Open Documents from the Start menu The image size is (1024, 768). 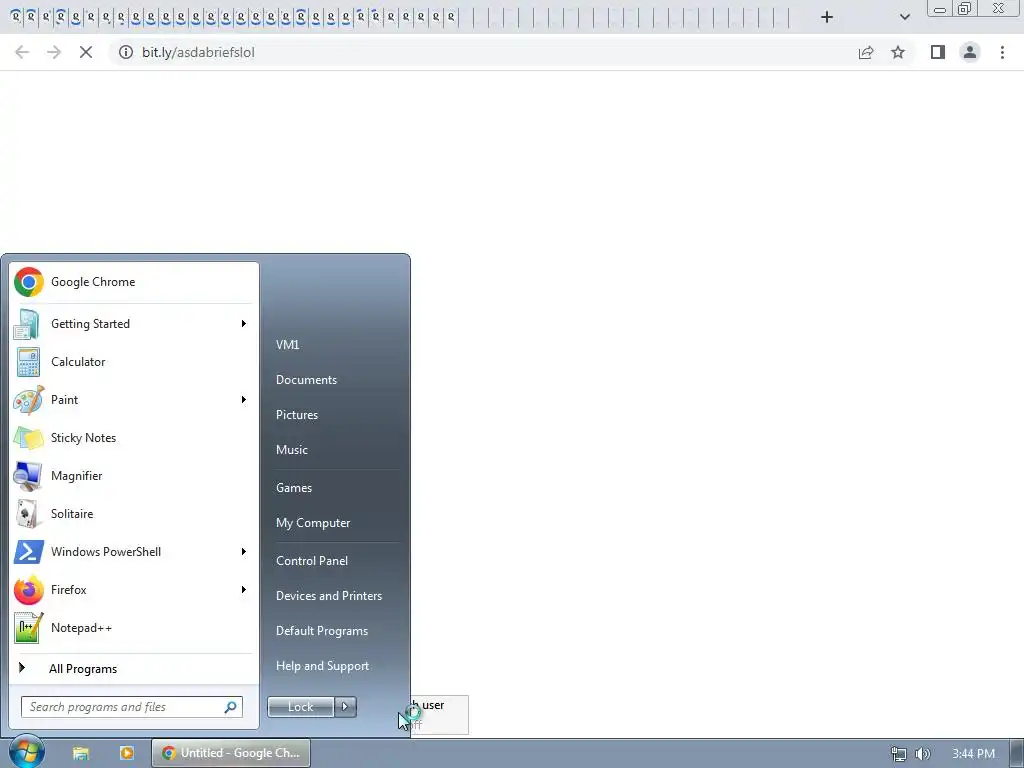coord(306,380)
